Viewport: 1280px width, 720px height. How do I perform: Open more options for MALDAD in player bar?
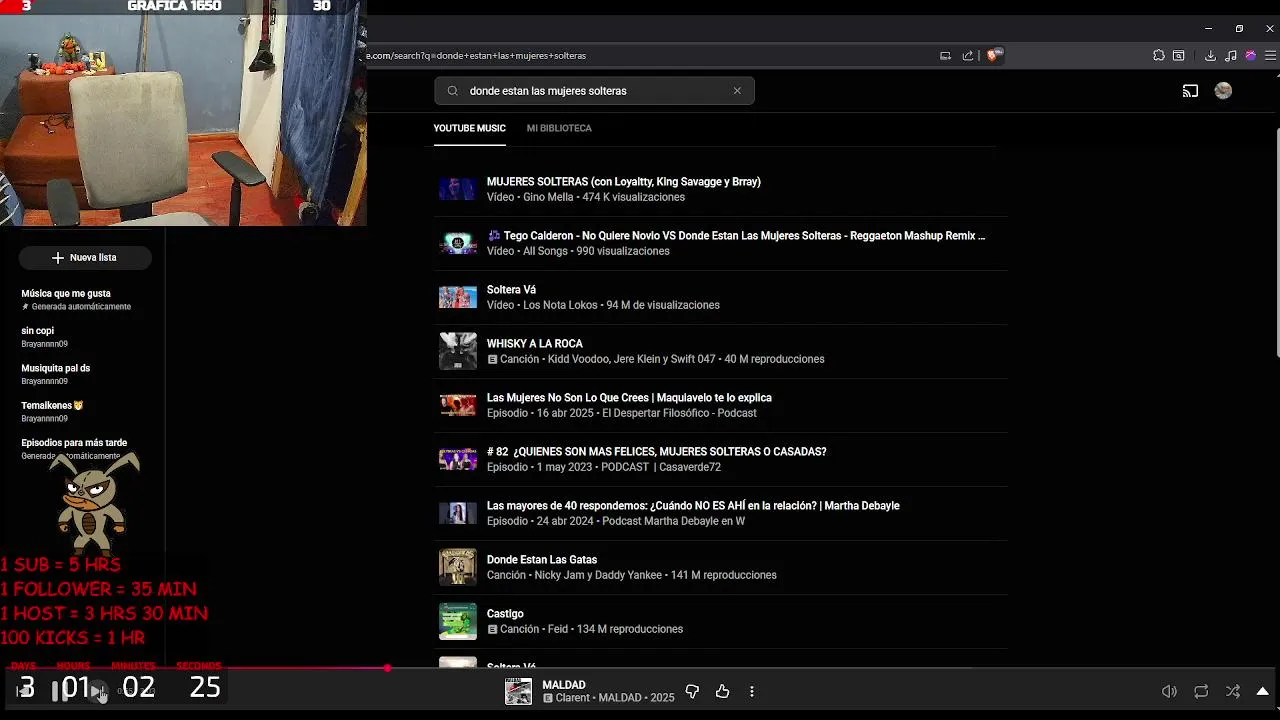pyautogui.click(x=751, y=691)
